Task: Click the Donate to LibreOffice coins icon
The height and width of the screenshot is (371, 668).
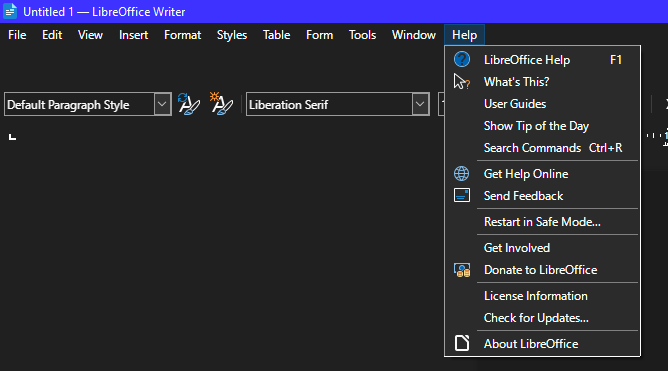Action: click(462, 270)
